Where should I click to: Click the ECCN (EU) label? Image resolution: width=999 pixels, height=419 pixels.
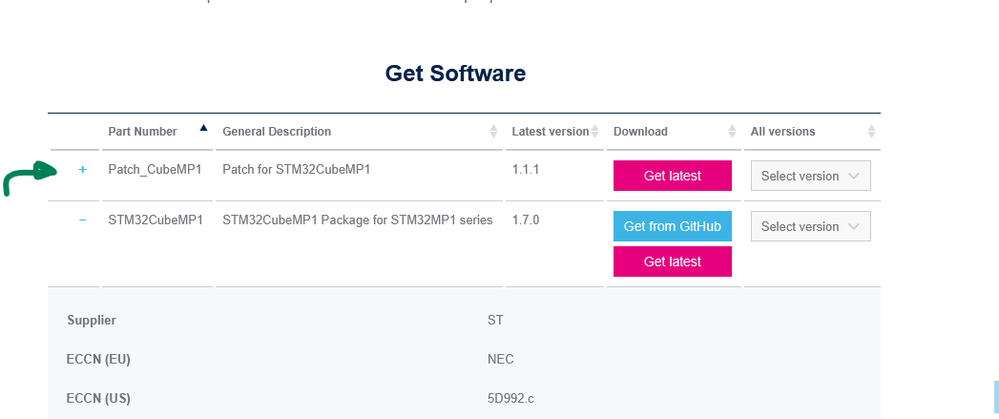pyautogui.click(x=98, y=360)
